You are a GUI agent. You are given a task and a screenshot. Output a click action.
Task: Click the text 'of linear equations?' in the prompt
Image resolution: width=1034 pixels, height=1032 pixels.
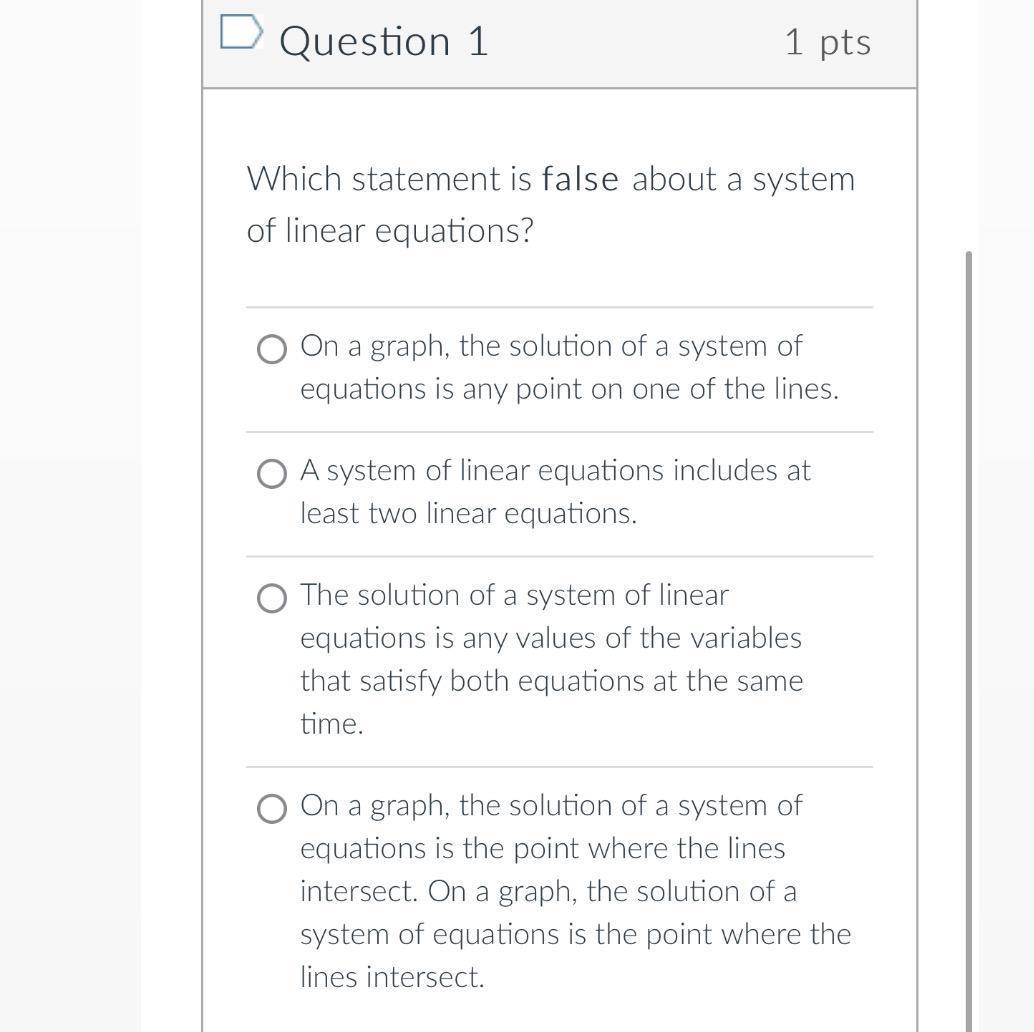point(390,230)
